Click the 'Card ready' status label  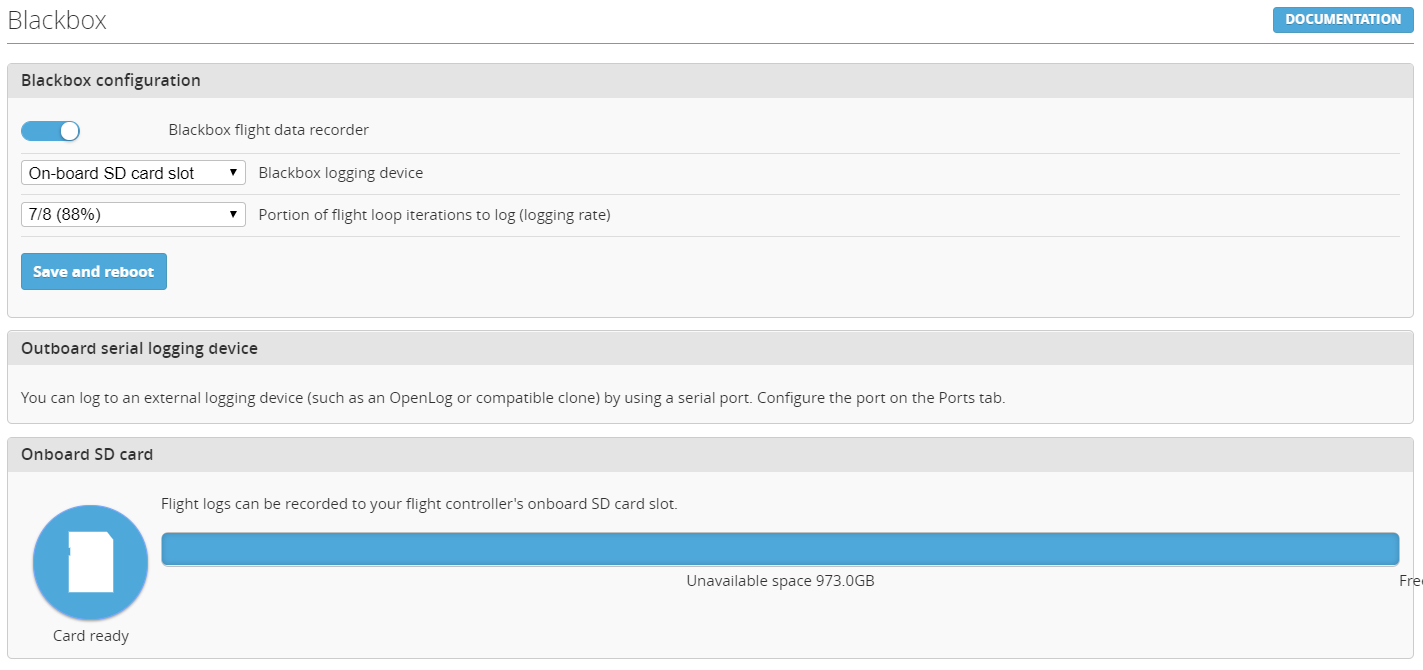(91, 636)
